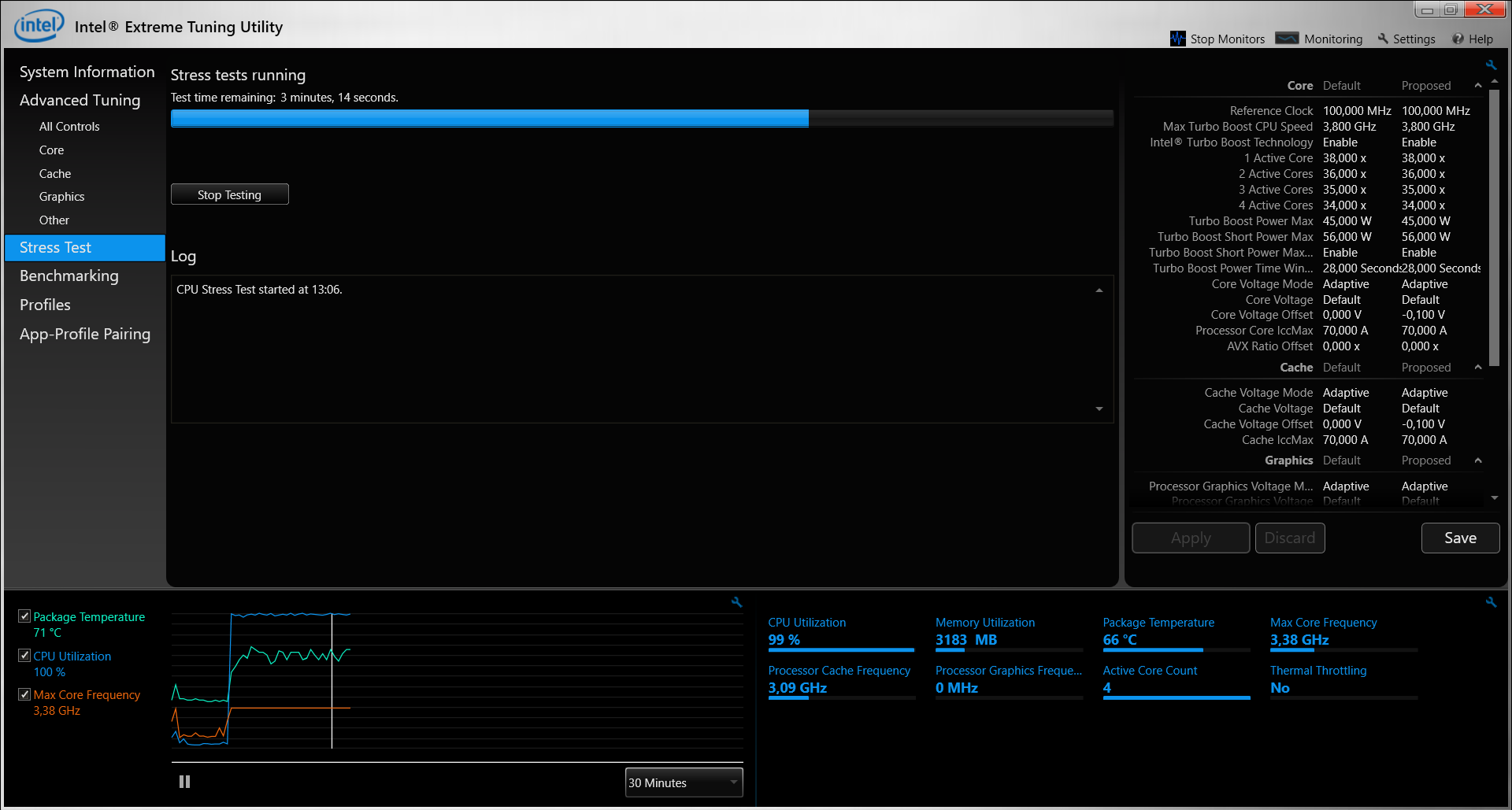
Task: Click the Stop Testing button
Action: 230,194
